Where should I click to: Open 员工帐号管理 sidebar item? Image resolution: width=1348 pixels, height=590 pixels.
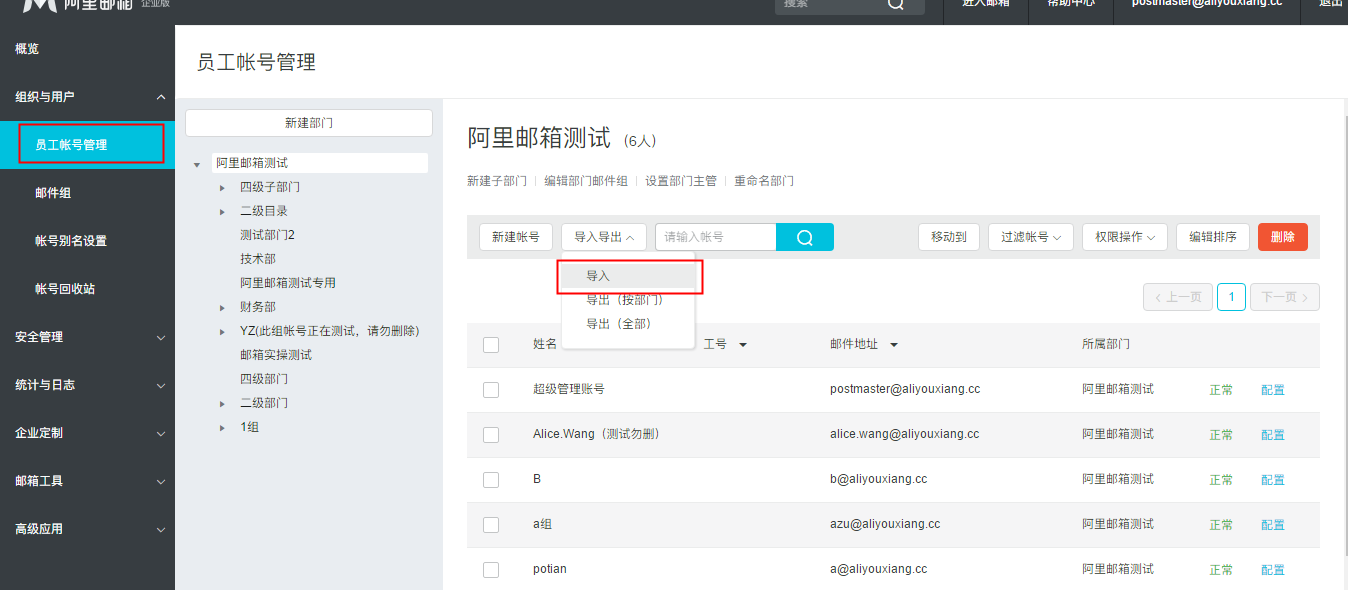click(x=87, y=145)
